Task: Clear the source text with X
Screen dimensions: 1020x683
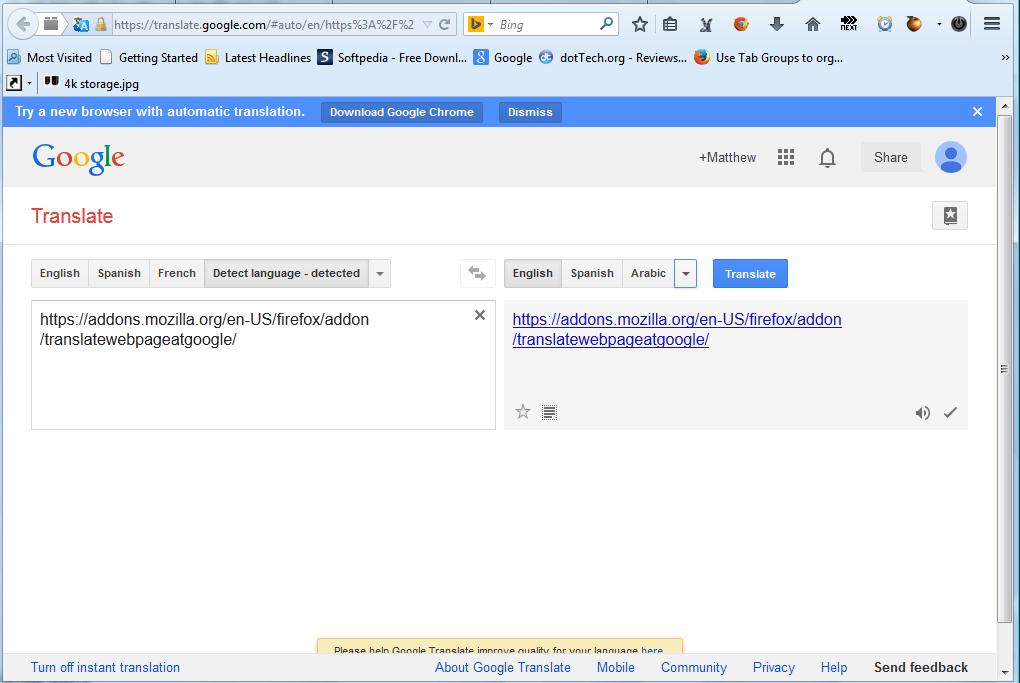Action: point(479,315)
